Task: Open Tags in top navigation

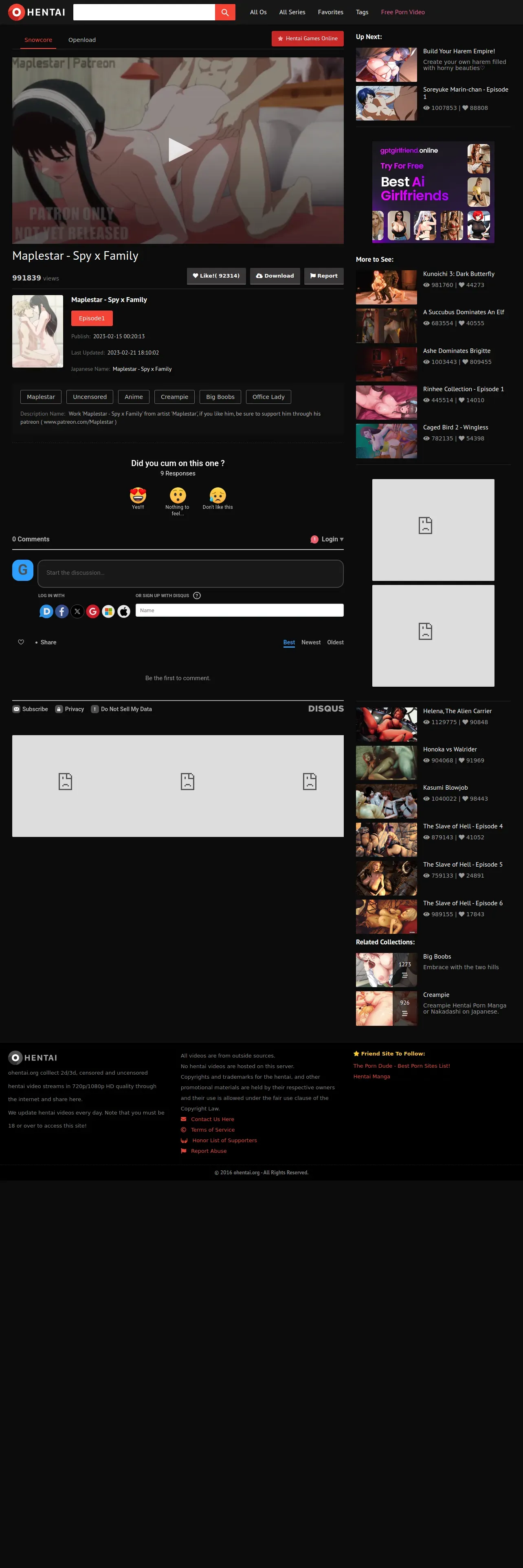Action: (362, 12)
